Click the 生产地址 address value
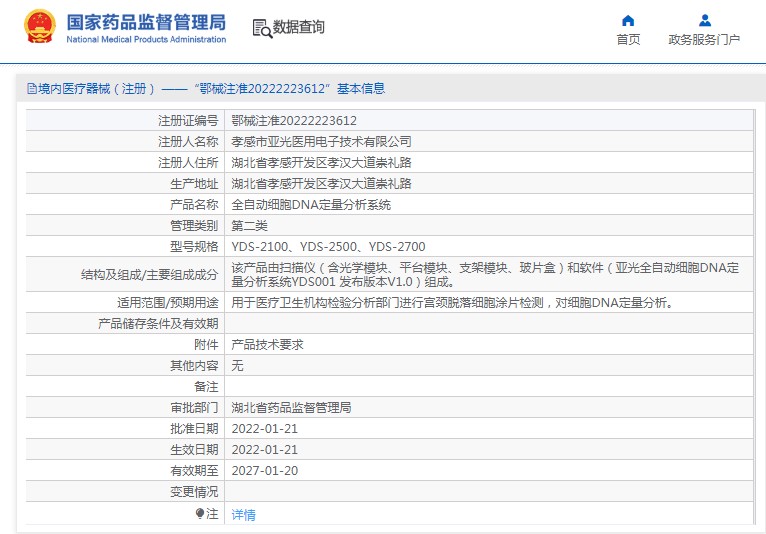Screen dimensions: 766x534 point(321,184)
